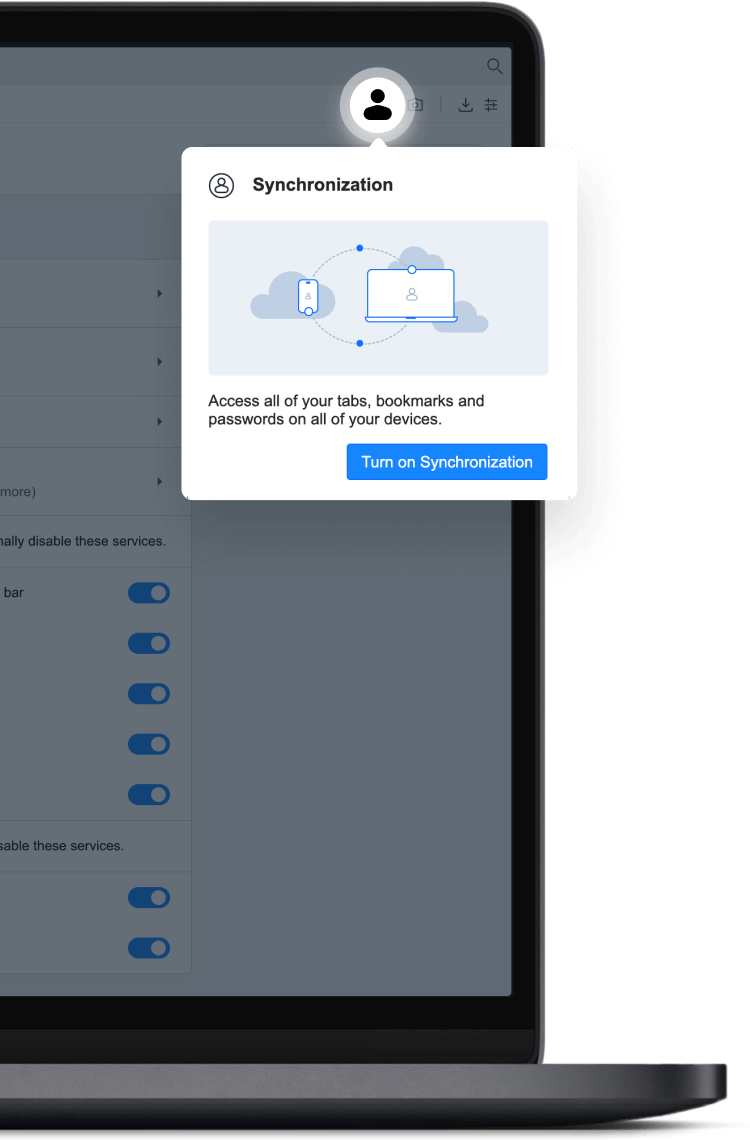Click the camera capture icon in toolbar

click(416, 105)
